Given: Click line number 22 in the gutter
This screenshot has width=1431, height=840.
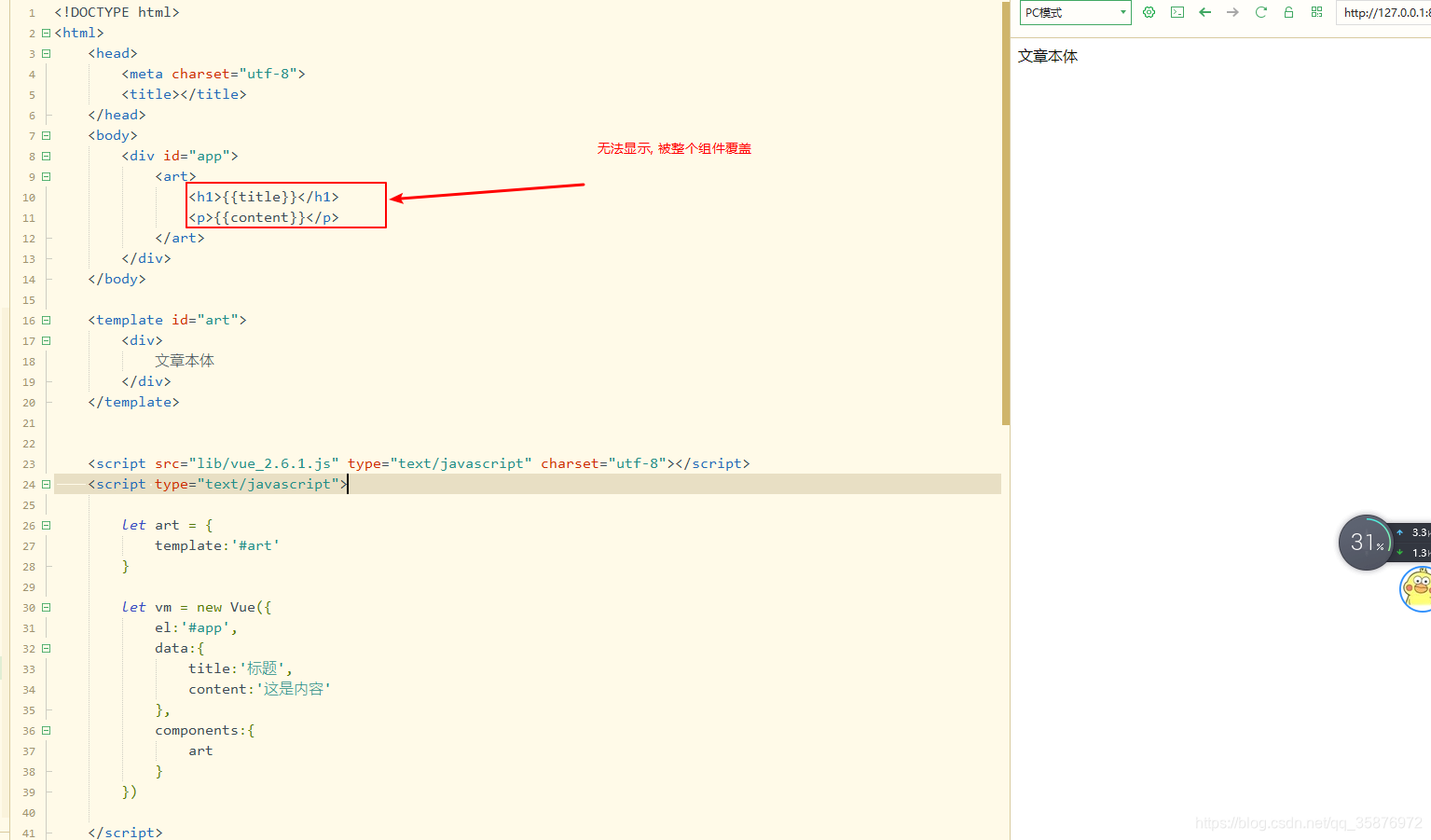Looking at the screenshot, I should (x=29, y=444).
